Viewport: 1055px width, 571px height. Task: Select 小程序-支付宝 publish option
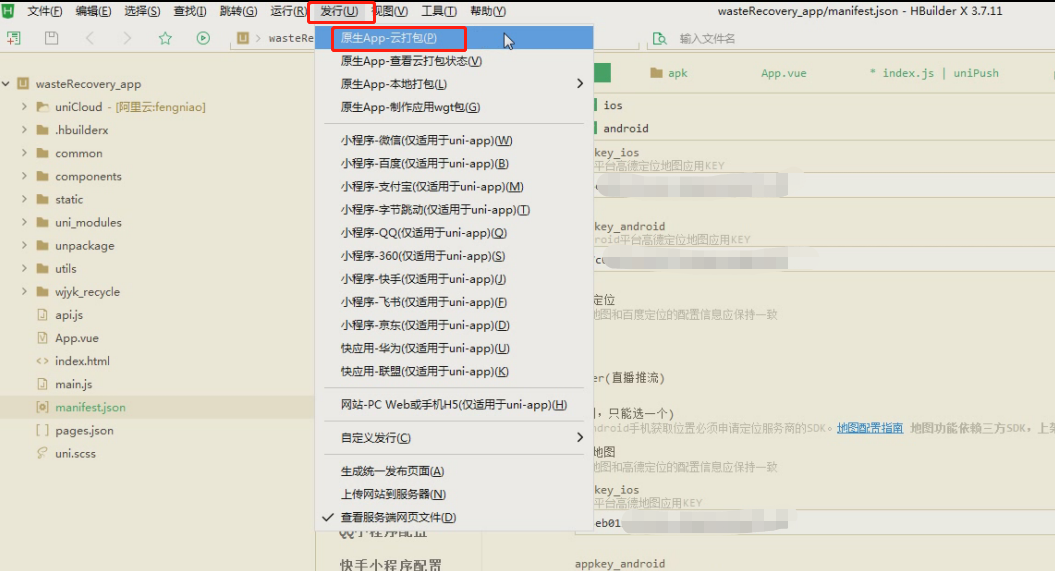454,187
